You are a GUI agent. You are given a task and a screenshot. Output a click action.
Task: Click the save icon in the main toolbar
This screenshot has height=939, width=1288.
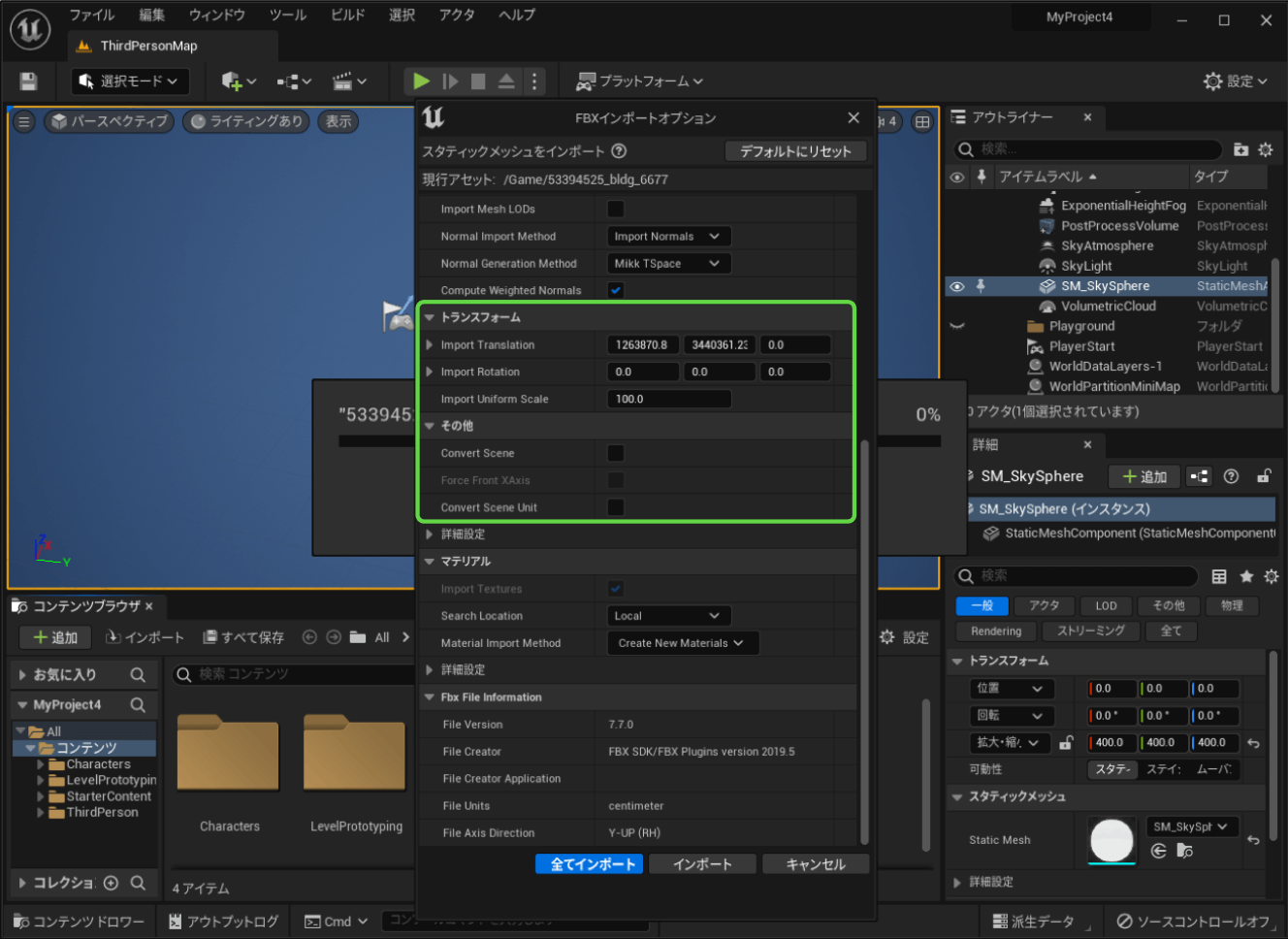coord(28,81)
